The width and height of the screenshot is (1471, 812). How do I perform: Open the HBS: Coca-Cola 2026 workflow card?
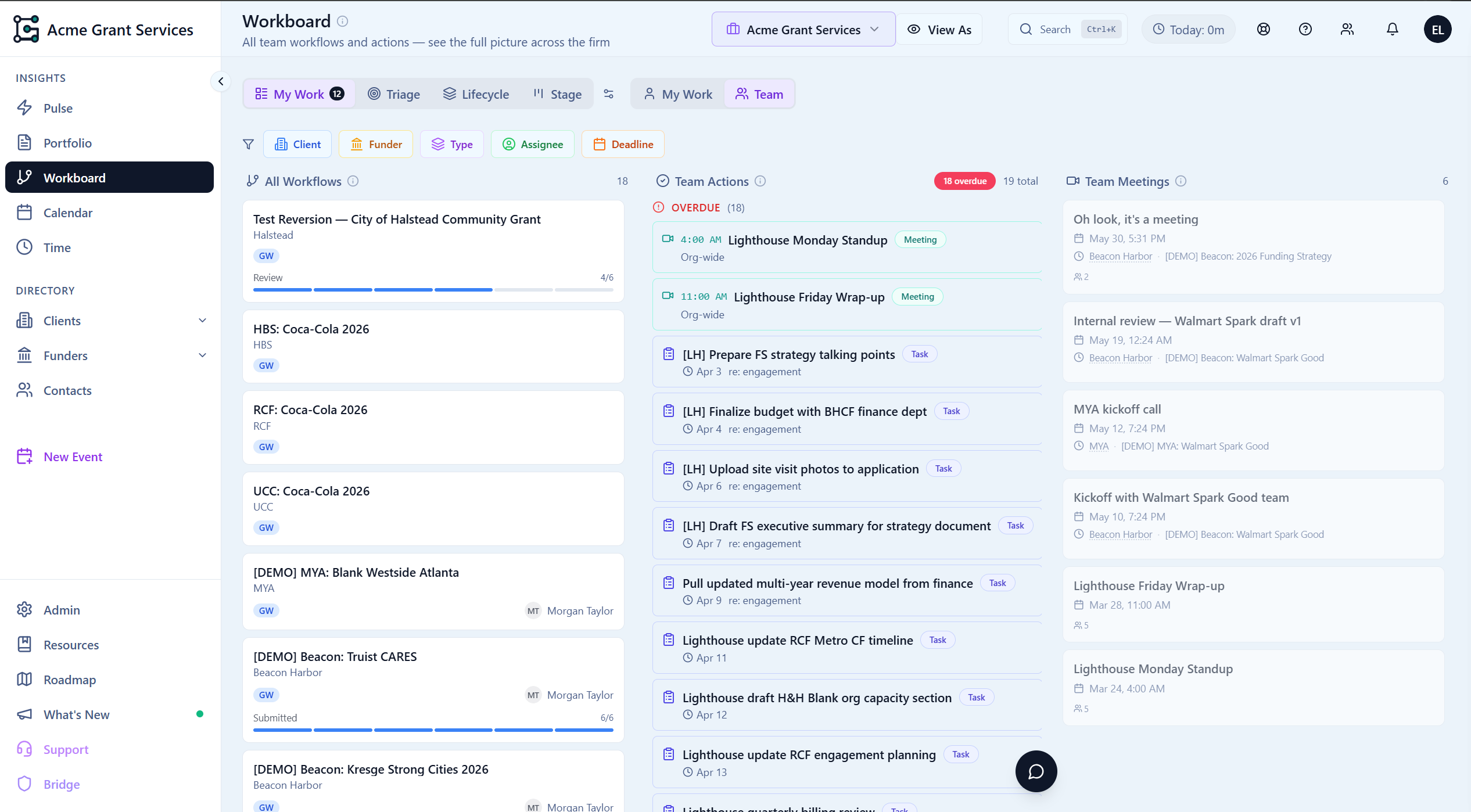click(x=433, y=346)
